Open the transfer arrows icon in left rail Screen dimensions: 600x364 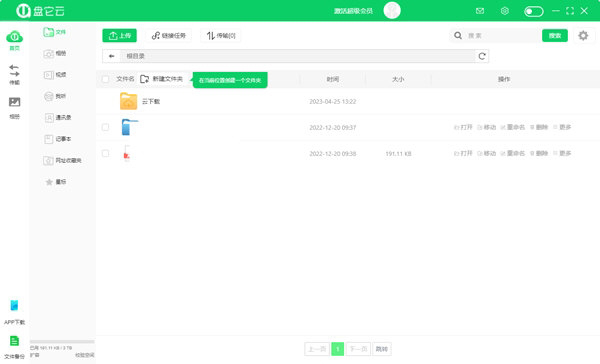click(14, 70)
